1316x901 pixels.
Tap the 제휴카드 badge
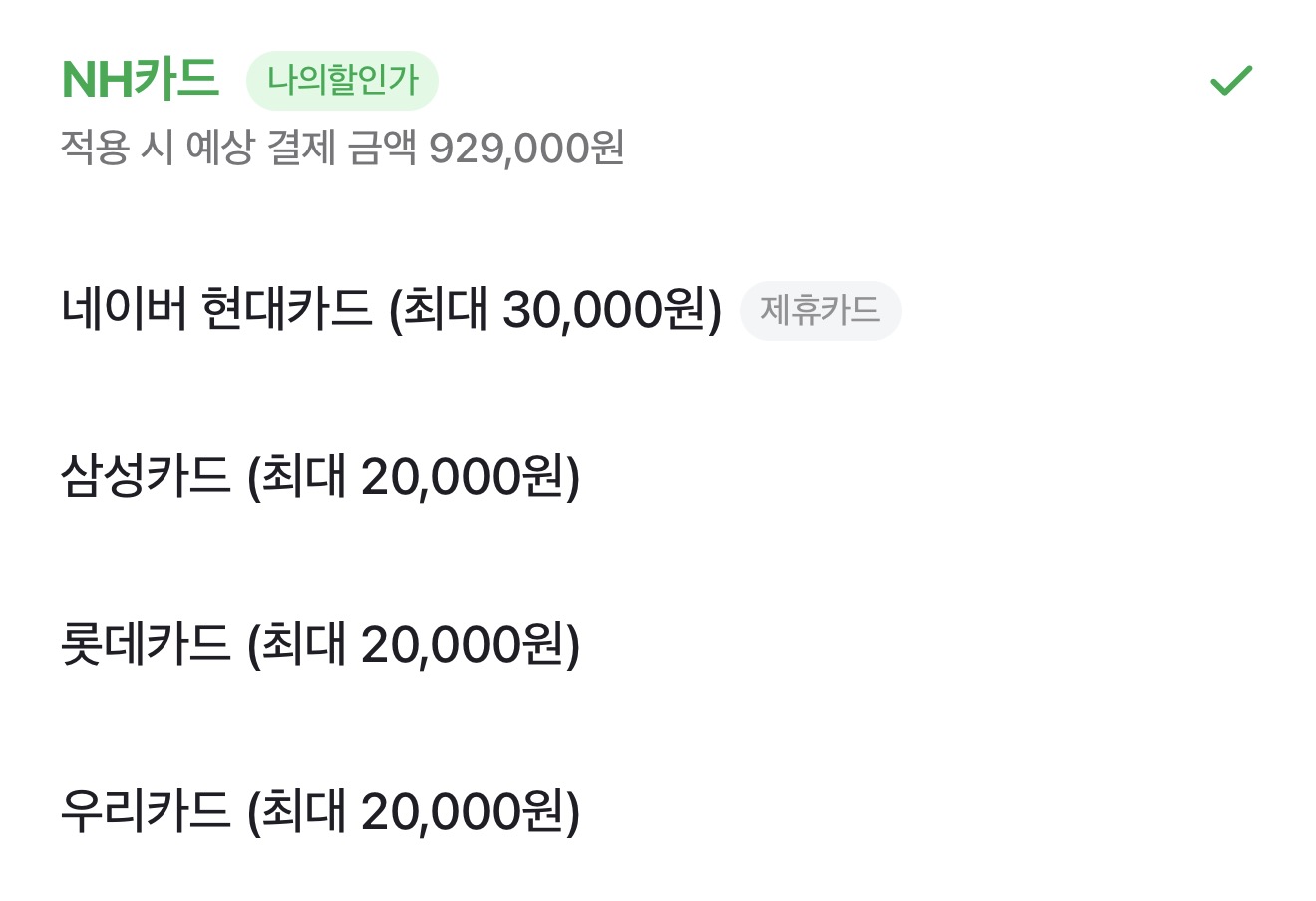click(x=820, y=311)
